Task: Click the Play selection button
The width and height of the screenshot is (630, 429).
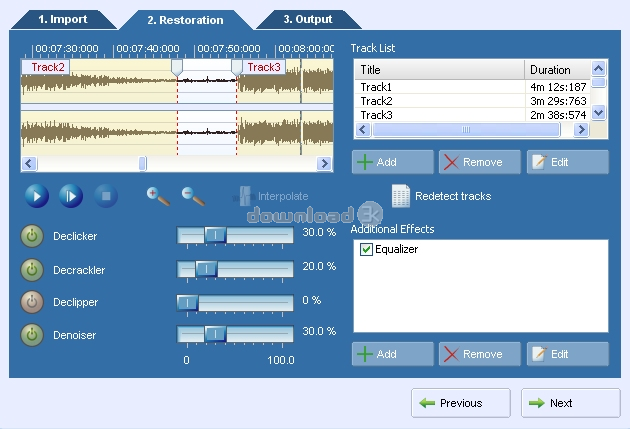Action: pyautogui.click(x=71, y=196)
